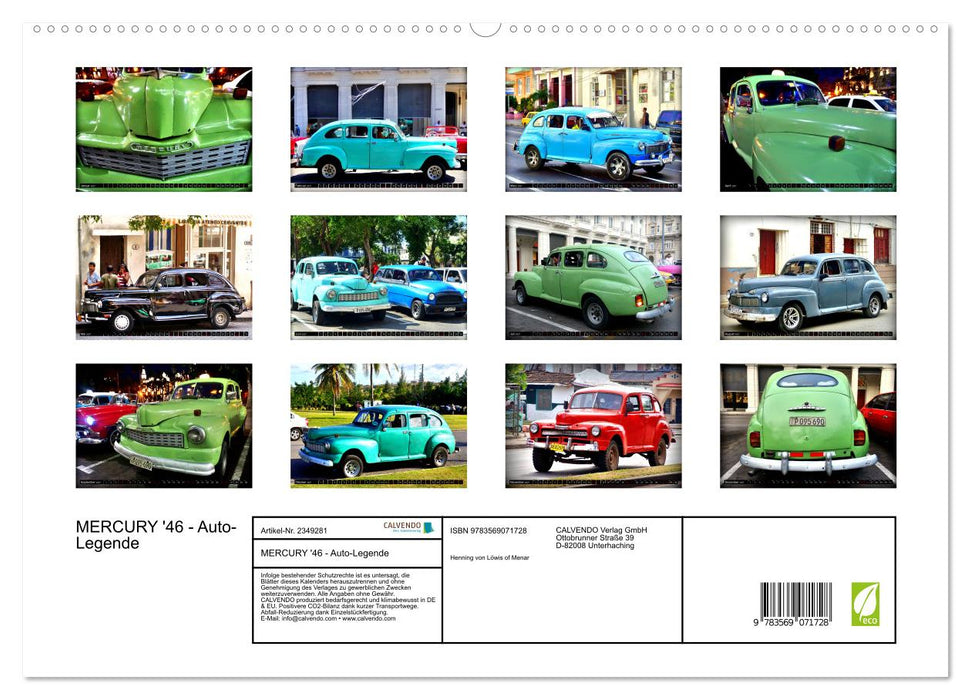Click the large title MERCURY '46 - Auto-Legende
The width and height of the screenshot is (971, 700).
[x=156, y=535]
